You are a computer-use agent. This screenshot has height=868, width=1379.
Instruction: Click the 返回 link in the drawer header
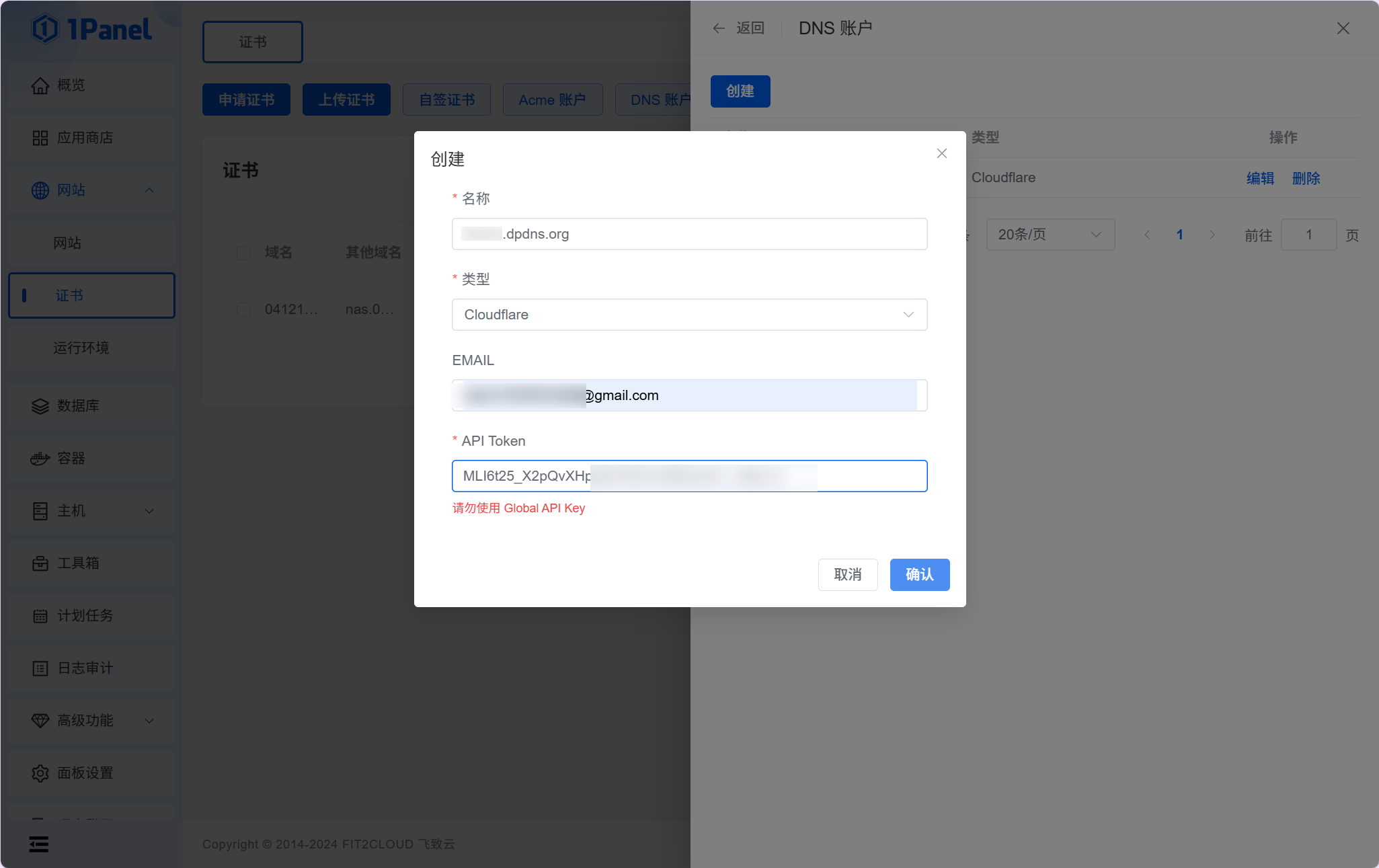[750, 28]
